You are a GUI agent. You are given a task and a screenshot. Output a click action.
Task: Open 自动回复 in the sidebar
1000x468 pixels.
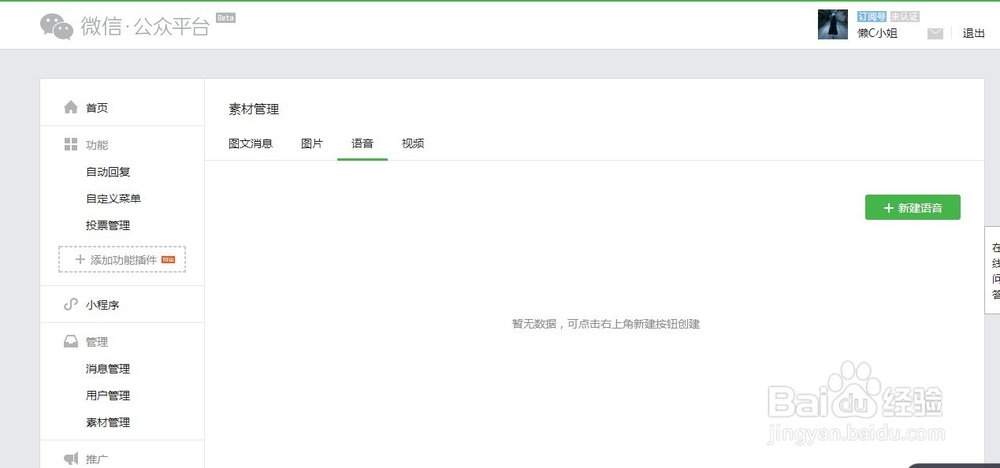coord(108,172)
